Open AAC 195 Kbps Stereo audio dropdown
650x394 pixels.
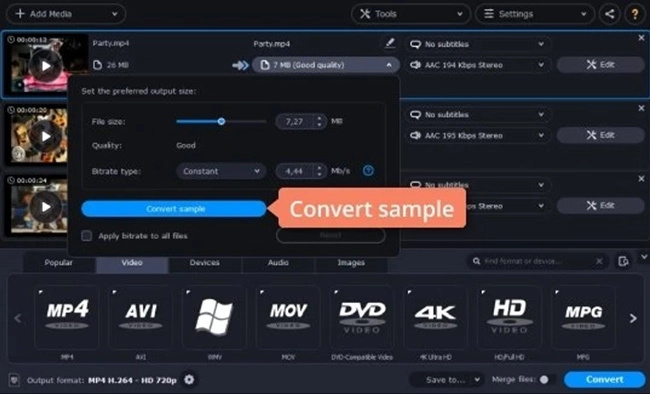pyautogui.click(x=478, y=135)
